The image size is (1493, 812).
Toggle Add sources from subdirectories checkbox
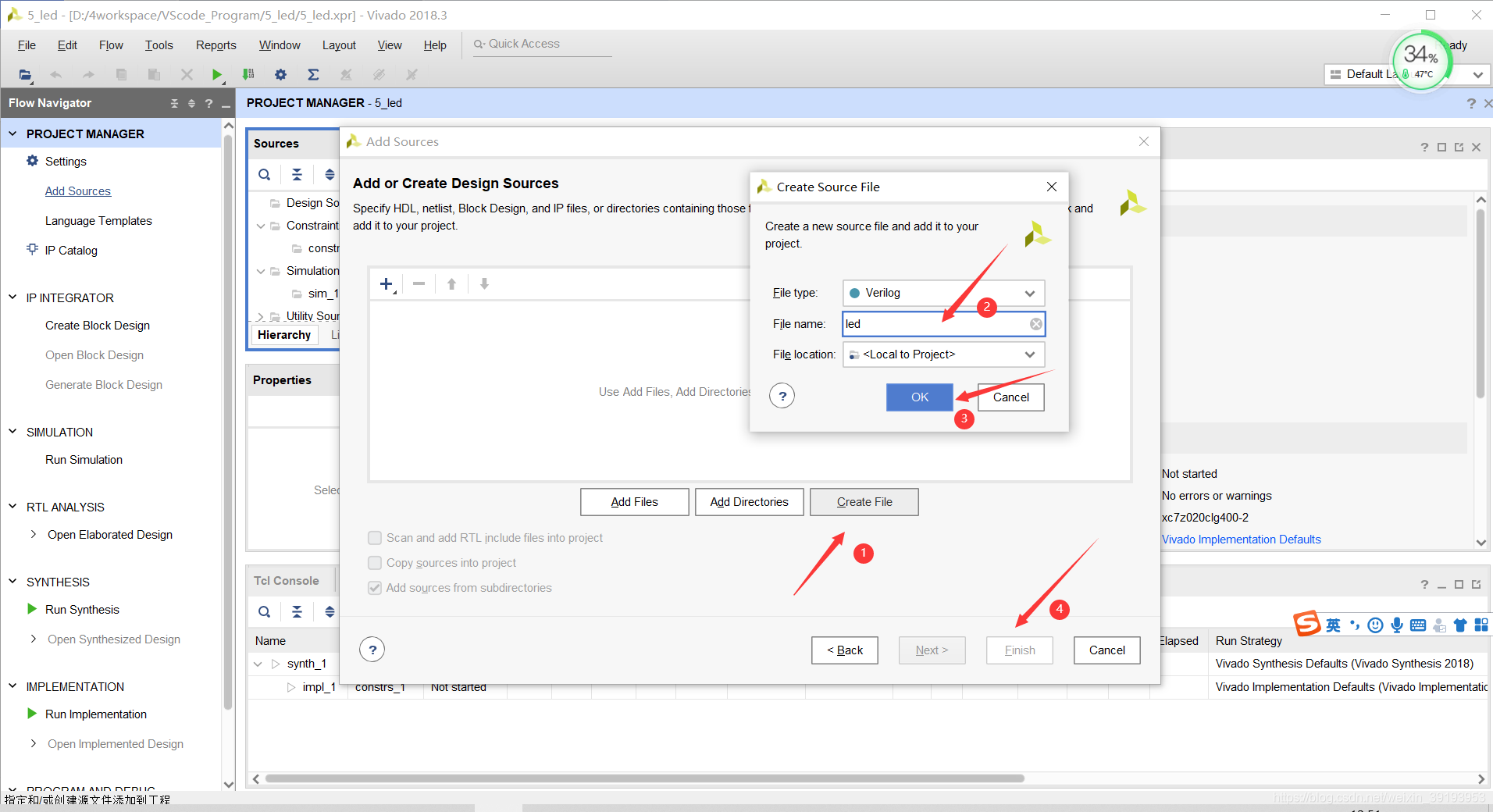pyautogui.click(x=375, y=588)
